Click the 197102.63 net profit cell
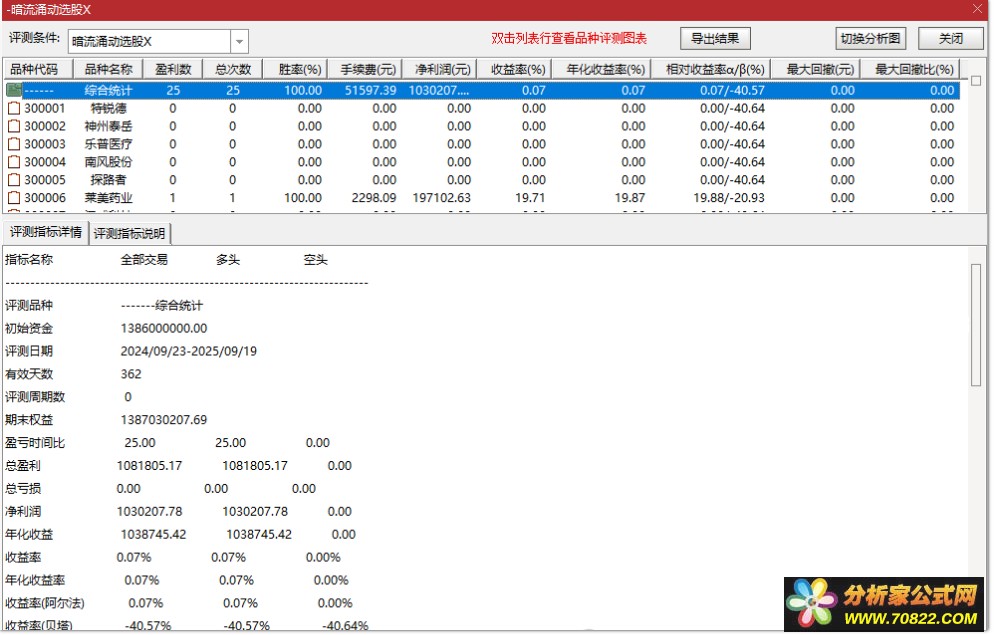This screenshot has width=994, height=635. 441,198
